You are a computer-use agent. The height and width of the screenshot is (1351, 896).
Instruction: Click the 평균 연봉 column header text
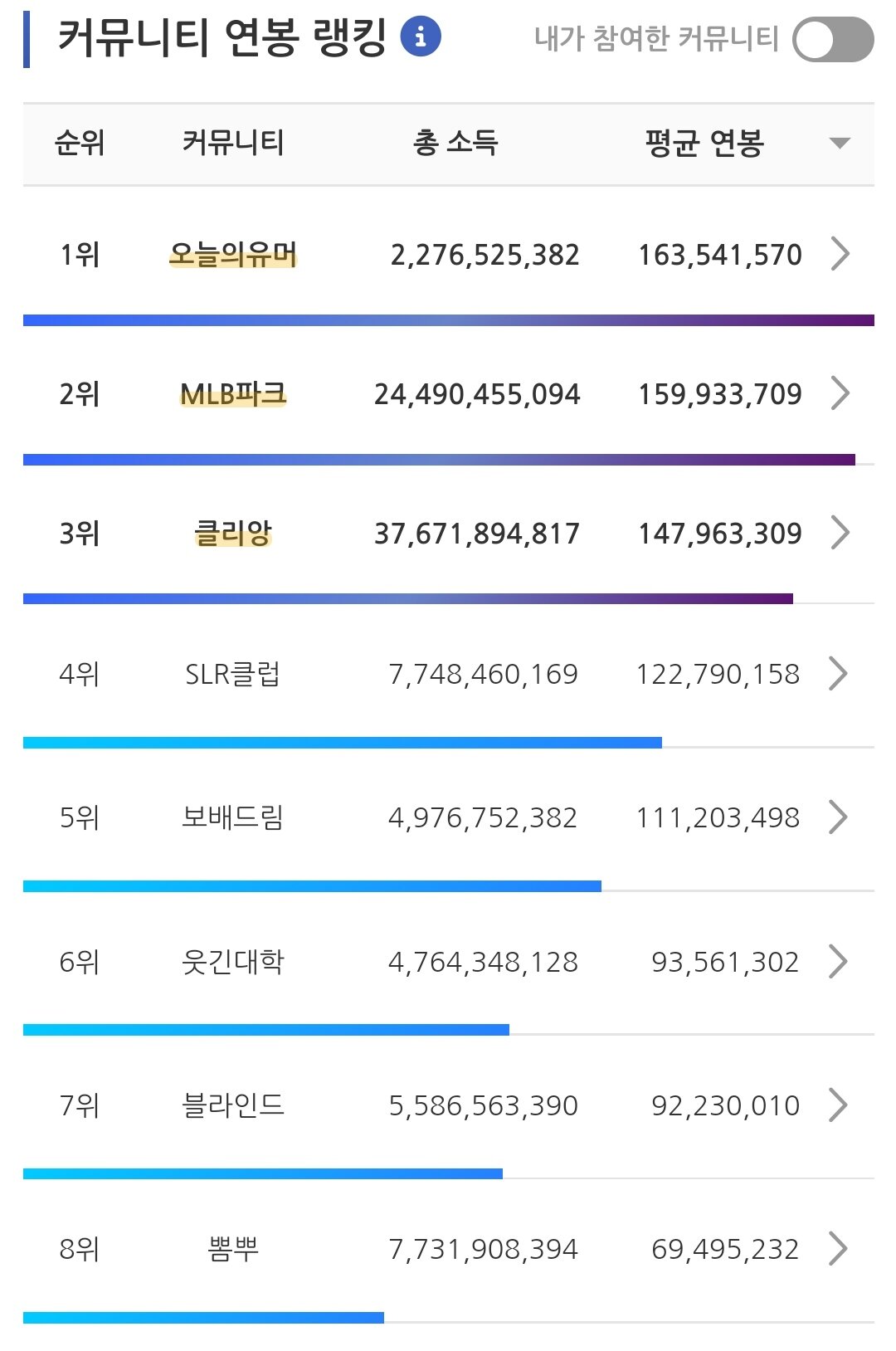[704, 143]
